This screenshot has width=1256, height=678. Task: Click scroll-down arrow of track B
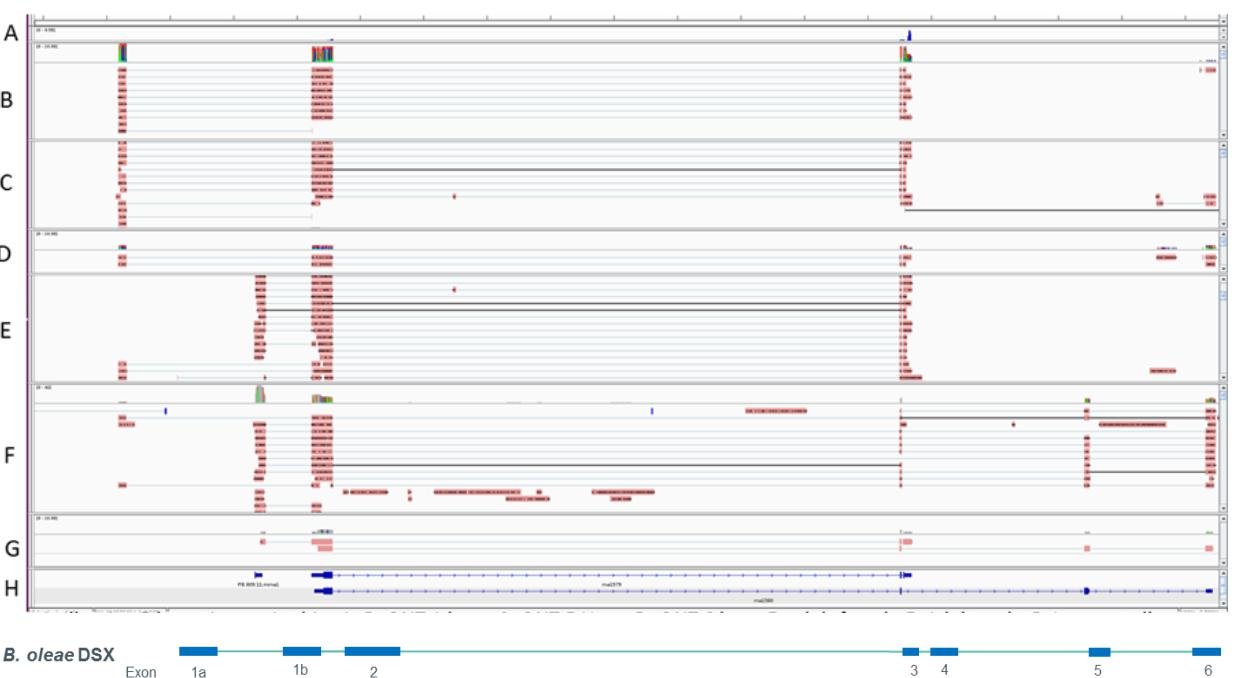click(1225, 133)
